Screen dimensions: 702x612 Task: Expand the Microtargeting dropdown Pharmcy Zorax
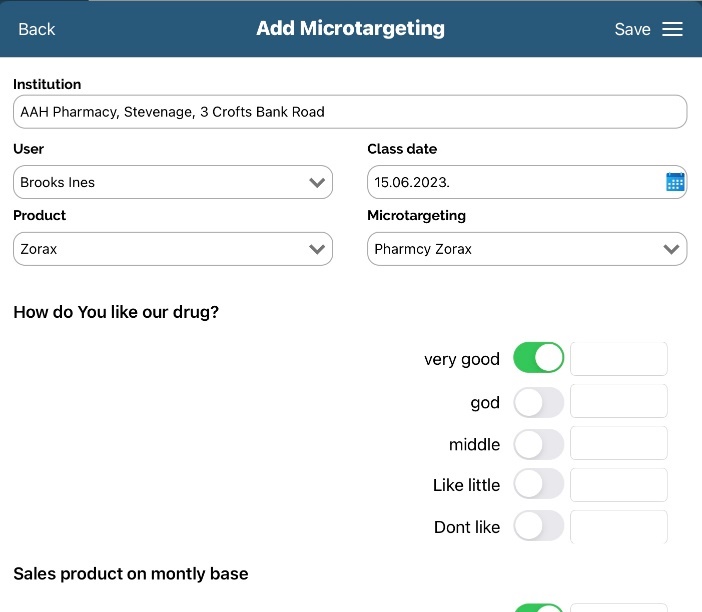[x=526, y=249]
